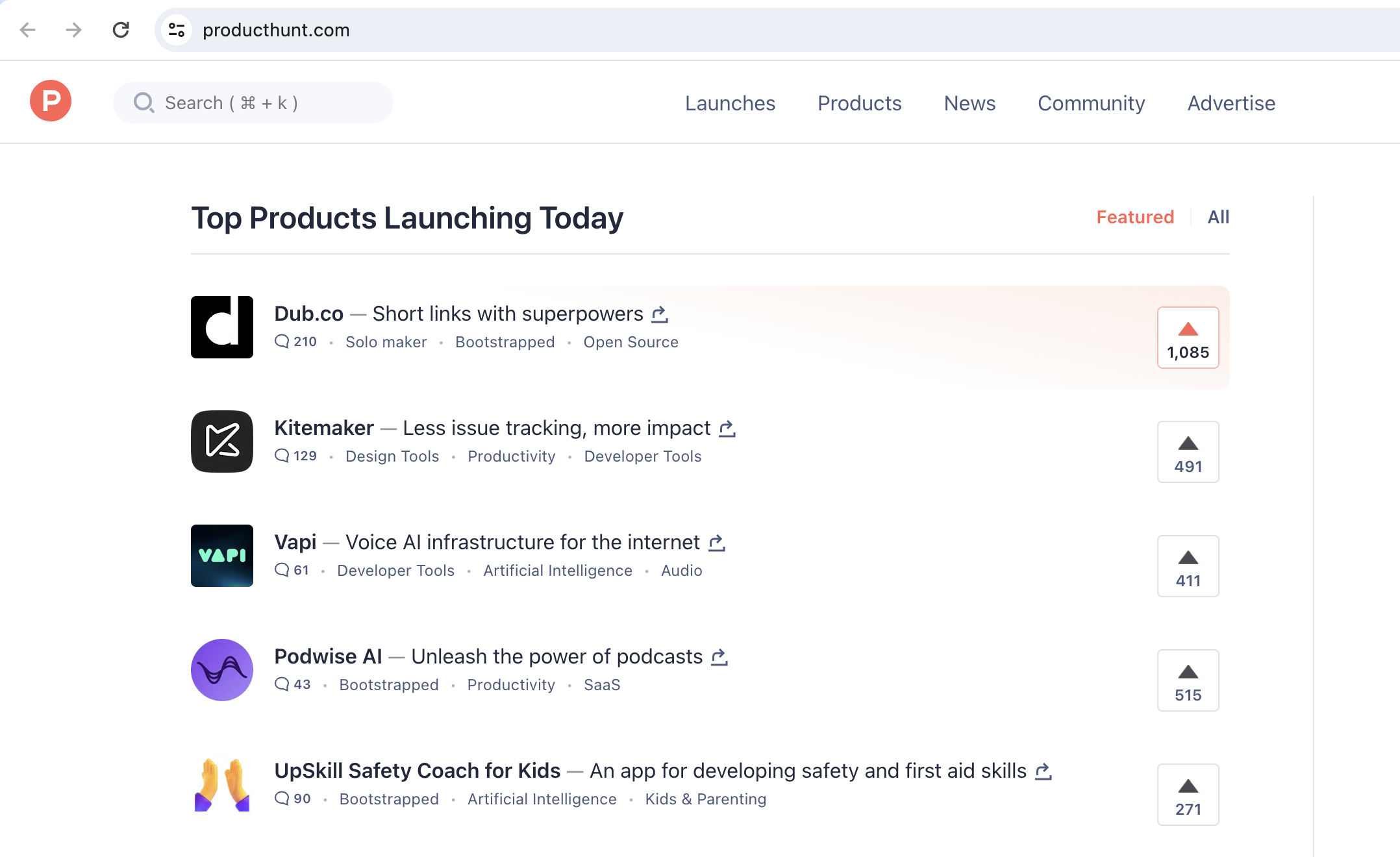
Task: Open site info icon in address bar
Action: click(x=177, y=30)
